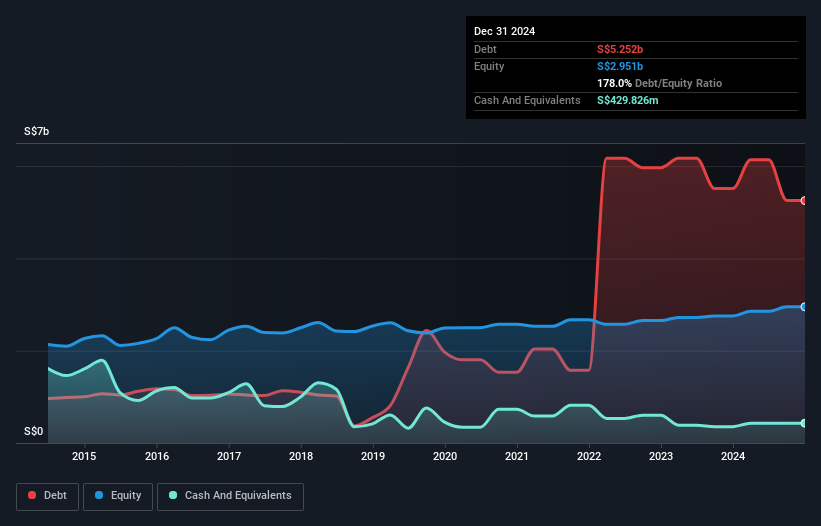Screen dimensions: 821x526
Task: Click the S$5.252b debt value
Action: 620,49
